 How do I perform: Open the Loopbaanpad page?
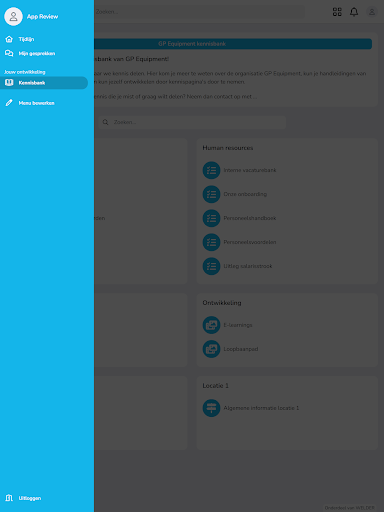click(241, 349)
